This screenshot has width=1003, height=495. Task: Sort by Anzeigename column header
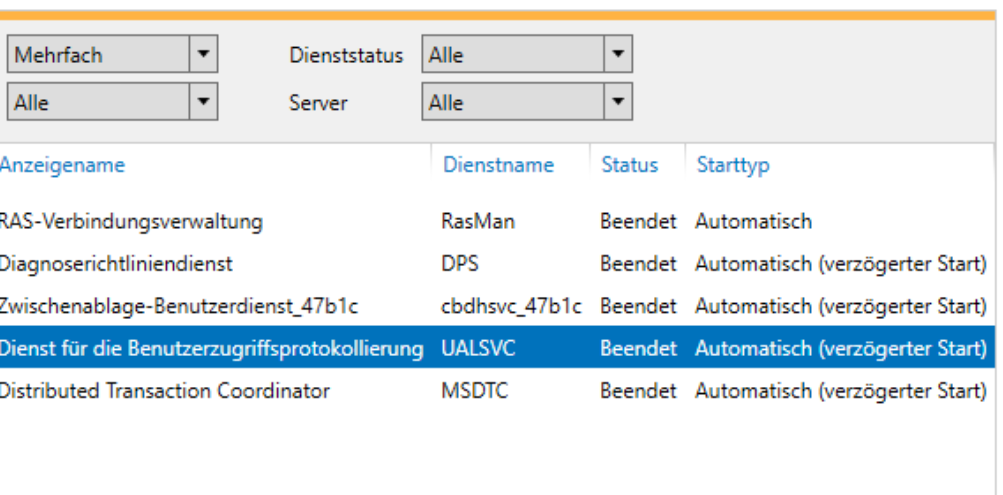(62, 165)
